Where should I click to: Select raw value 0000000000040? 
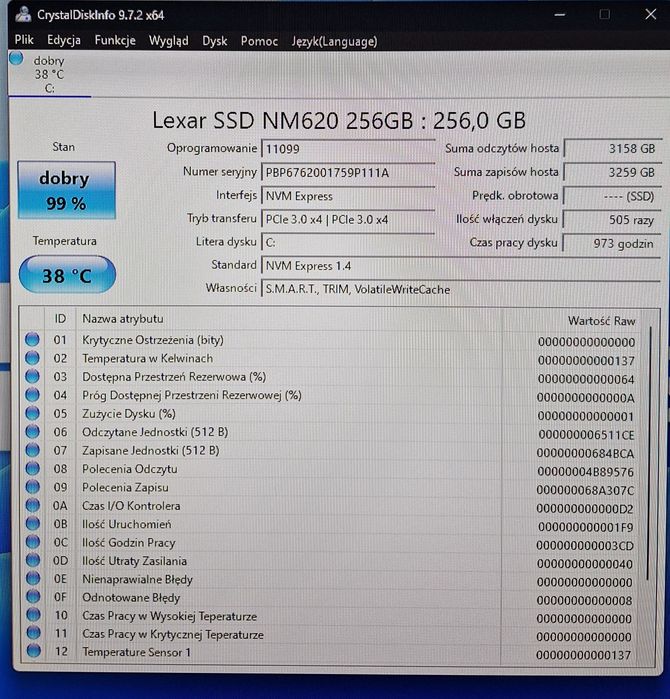pos(584,564)
